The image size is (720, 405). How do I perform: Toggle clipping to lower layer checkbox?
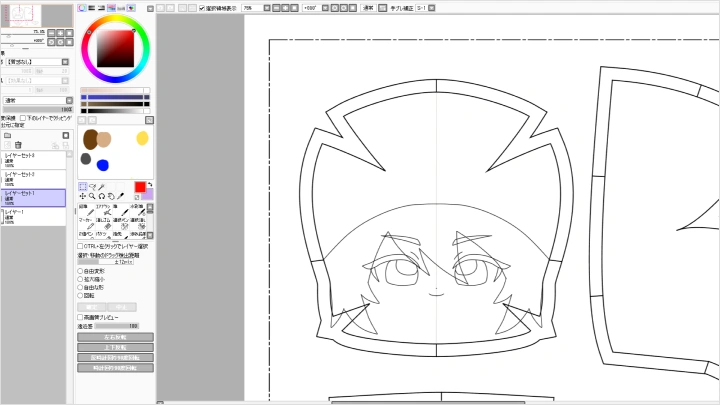click(22, 118)
